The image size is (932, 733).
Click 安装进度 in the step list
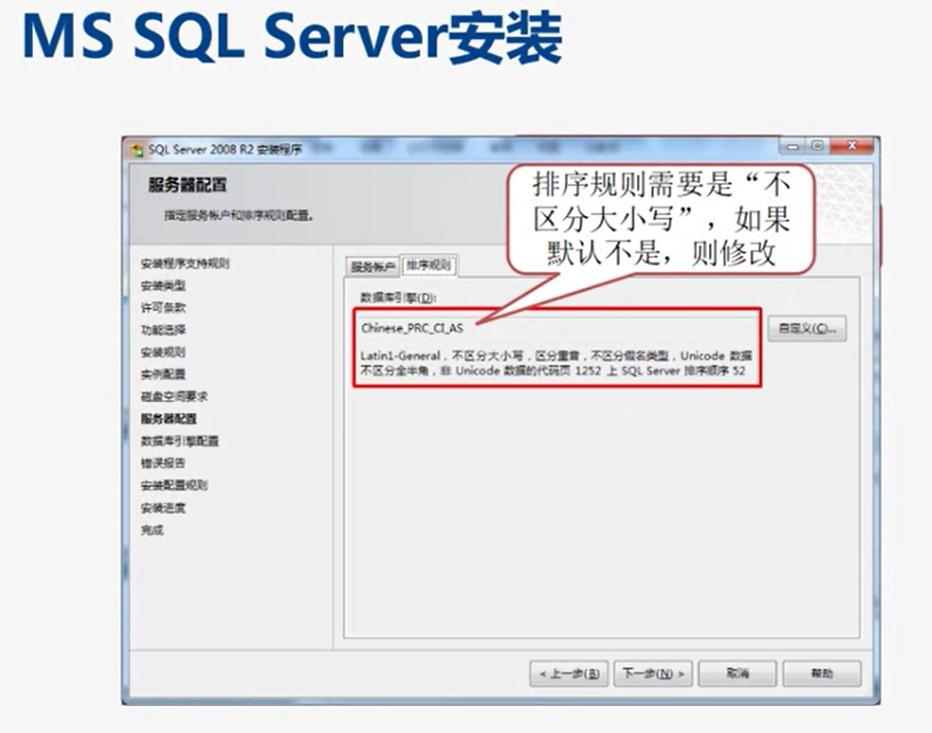point(163,507)
